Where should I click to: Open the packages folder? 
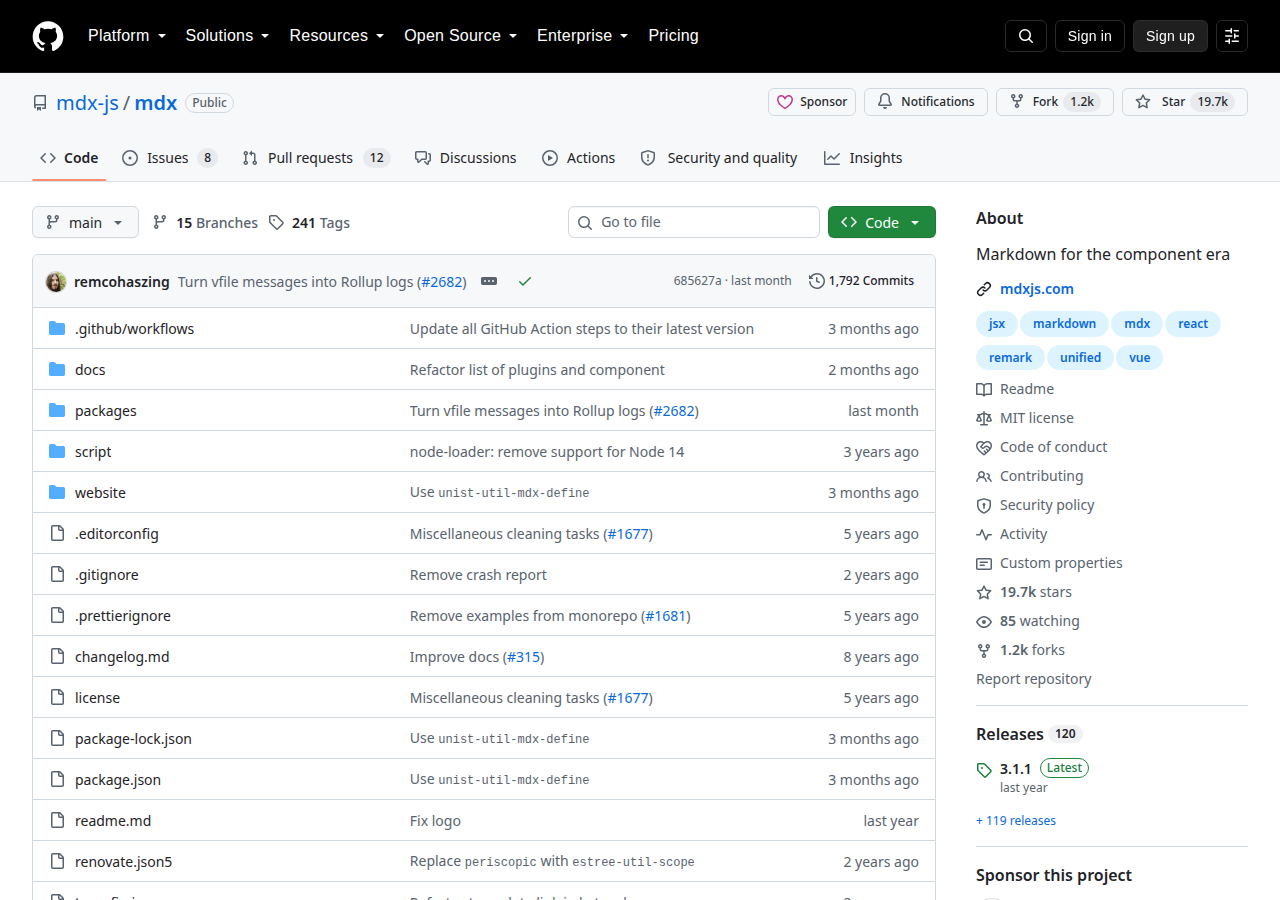click(106, 411)
